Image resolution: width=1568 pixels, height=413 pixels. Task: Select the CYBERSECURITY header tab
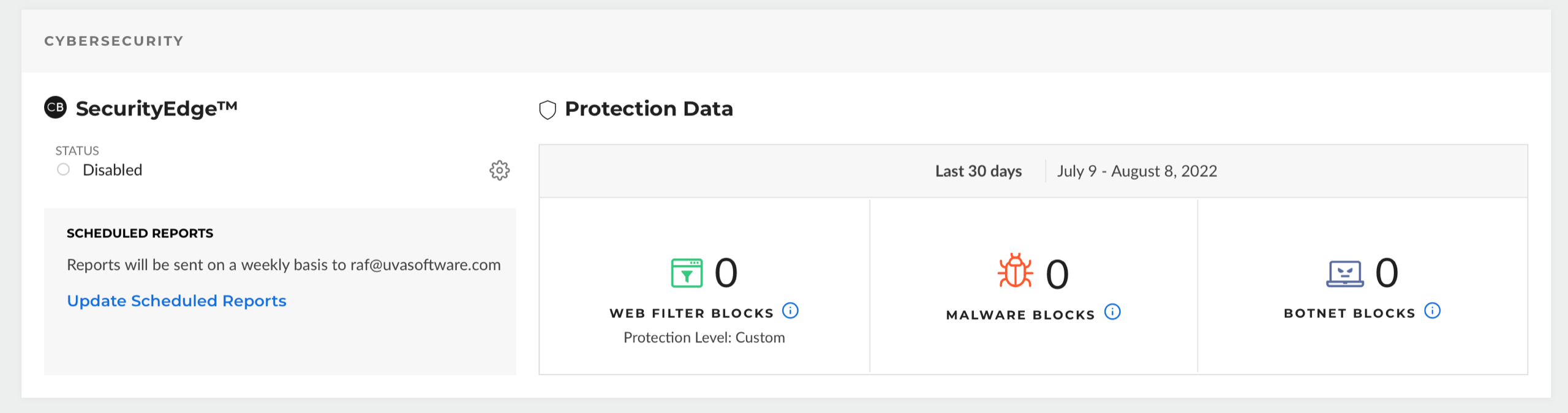[113, 41]
